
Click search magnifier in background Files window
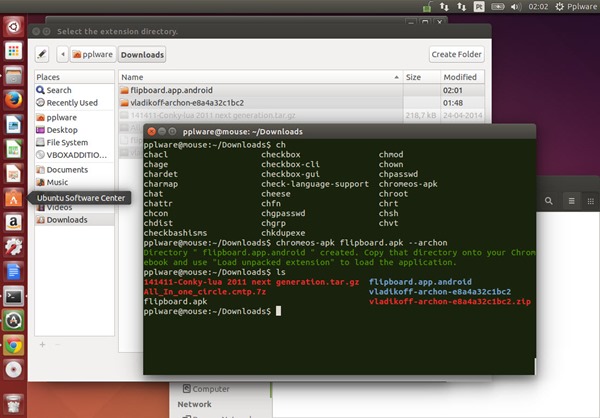pyautogui.click(x=549, y=201)
